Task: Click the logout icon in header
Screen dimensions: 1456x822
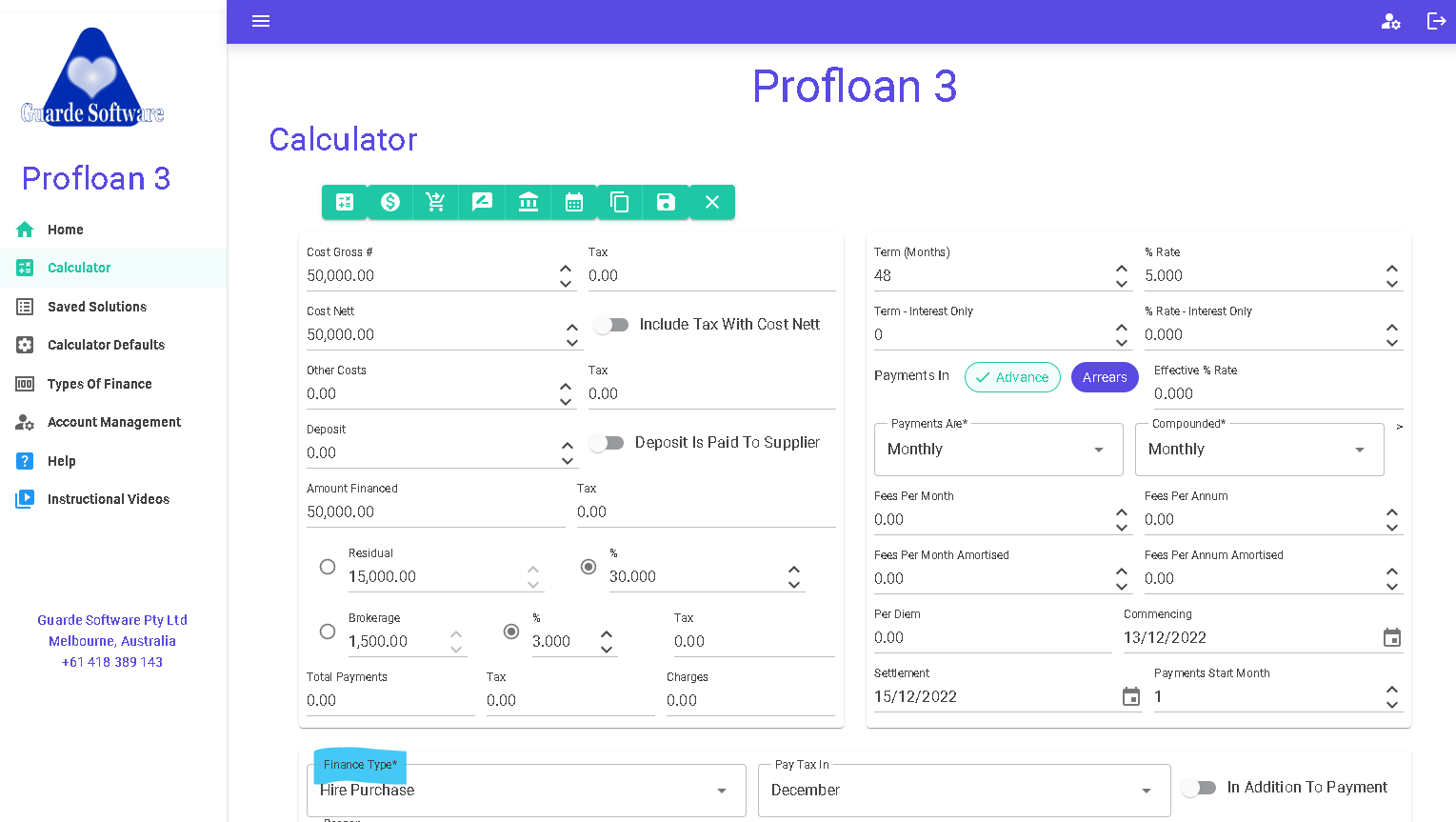Action: (1436, 21)
